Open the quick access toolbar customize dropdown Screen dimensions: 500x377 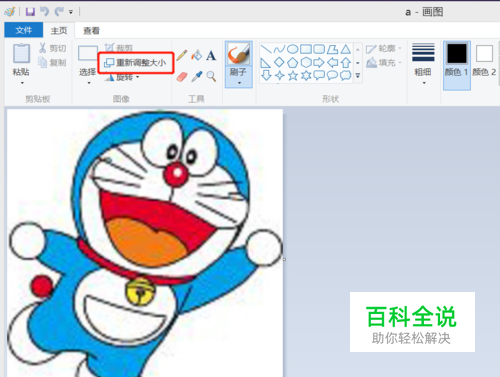71,12
